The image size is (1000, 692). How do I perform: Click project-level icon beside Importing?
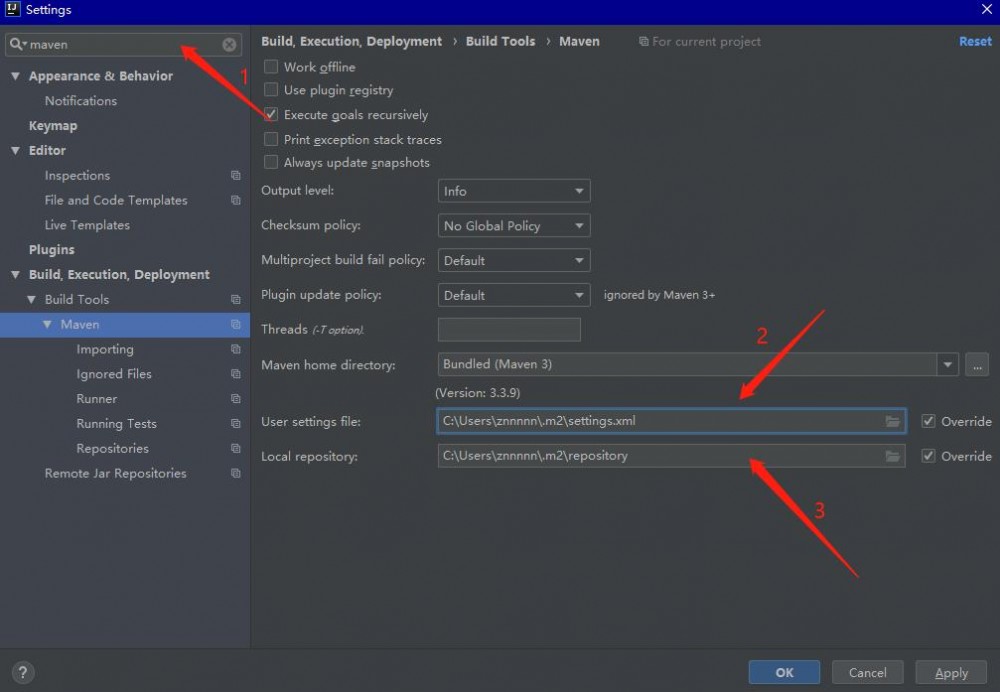[x=235, y=350]
